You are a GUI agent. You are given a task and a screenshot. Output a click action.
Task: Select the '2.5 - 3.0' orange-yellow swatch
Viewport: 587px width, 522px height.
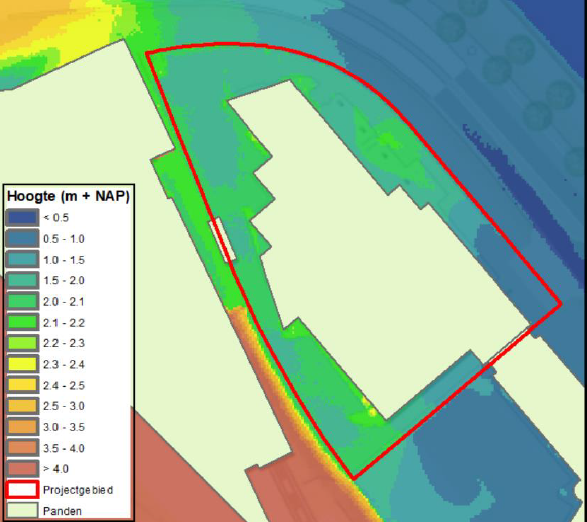click(x=22, y=406)
